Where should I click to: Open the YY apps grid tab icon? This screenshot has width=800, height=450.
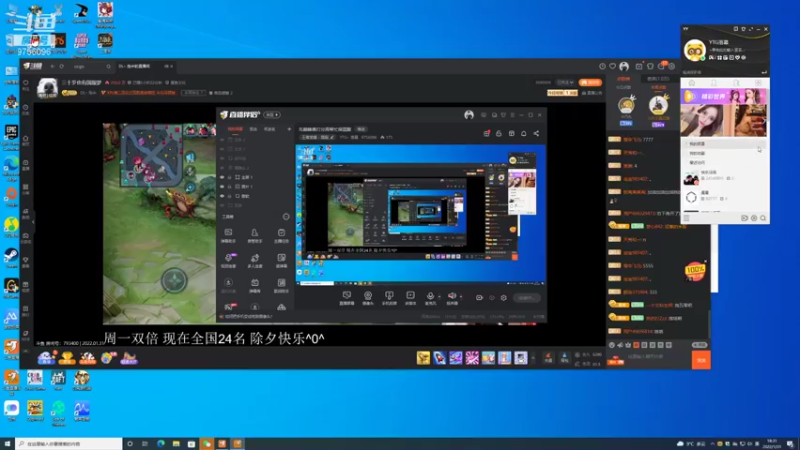click(758, 83)
